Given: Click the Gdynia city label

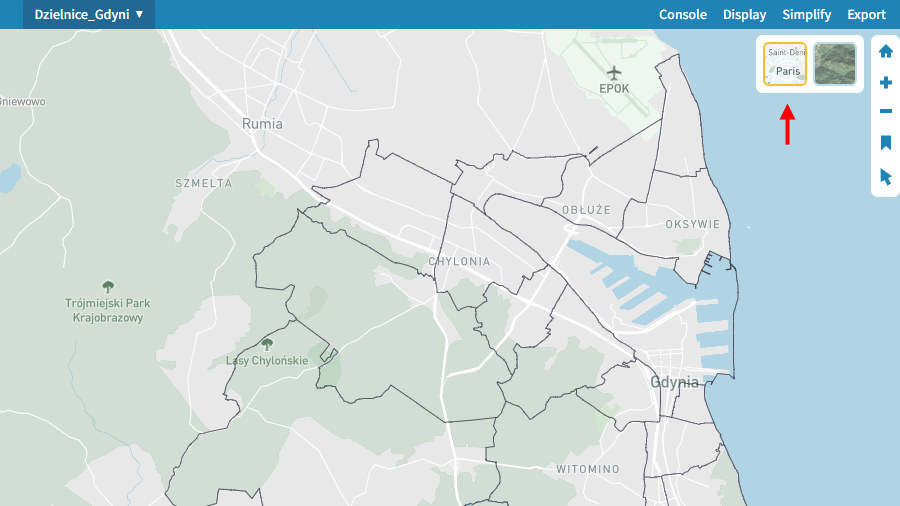Looking at the screenshot, I should click(675, 382).
